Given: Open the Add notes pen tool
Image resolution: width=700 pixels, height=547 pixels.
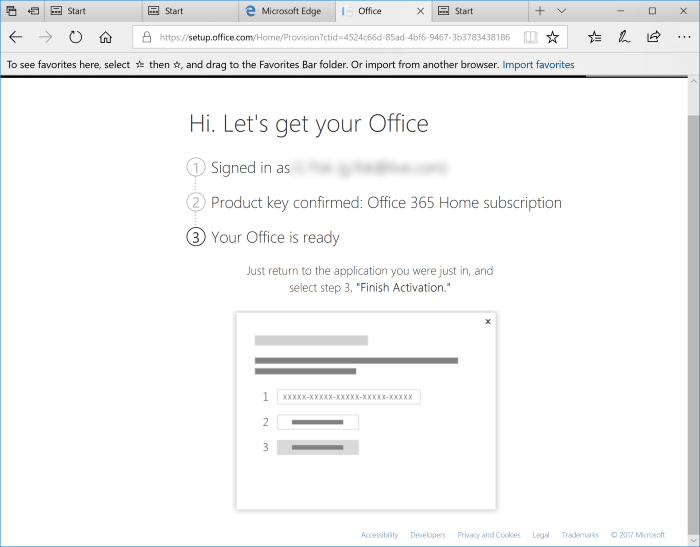Looking at the screenshot, I should coord(624,37).
